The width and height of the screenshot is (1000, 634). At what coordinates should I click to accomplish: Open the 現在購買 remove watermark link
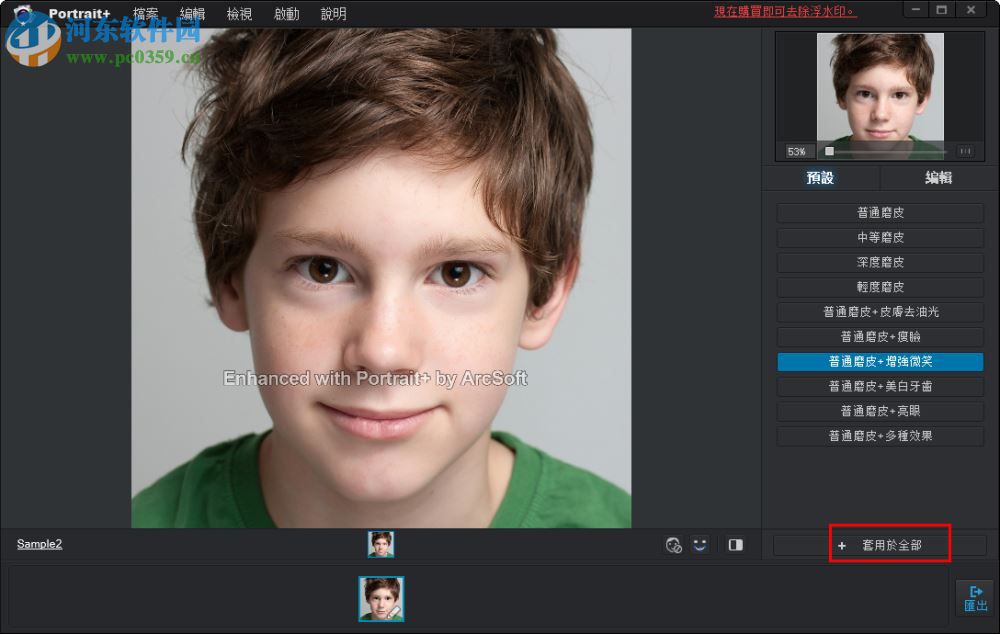785,10
